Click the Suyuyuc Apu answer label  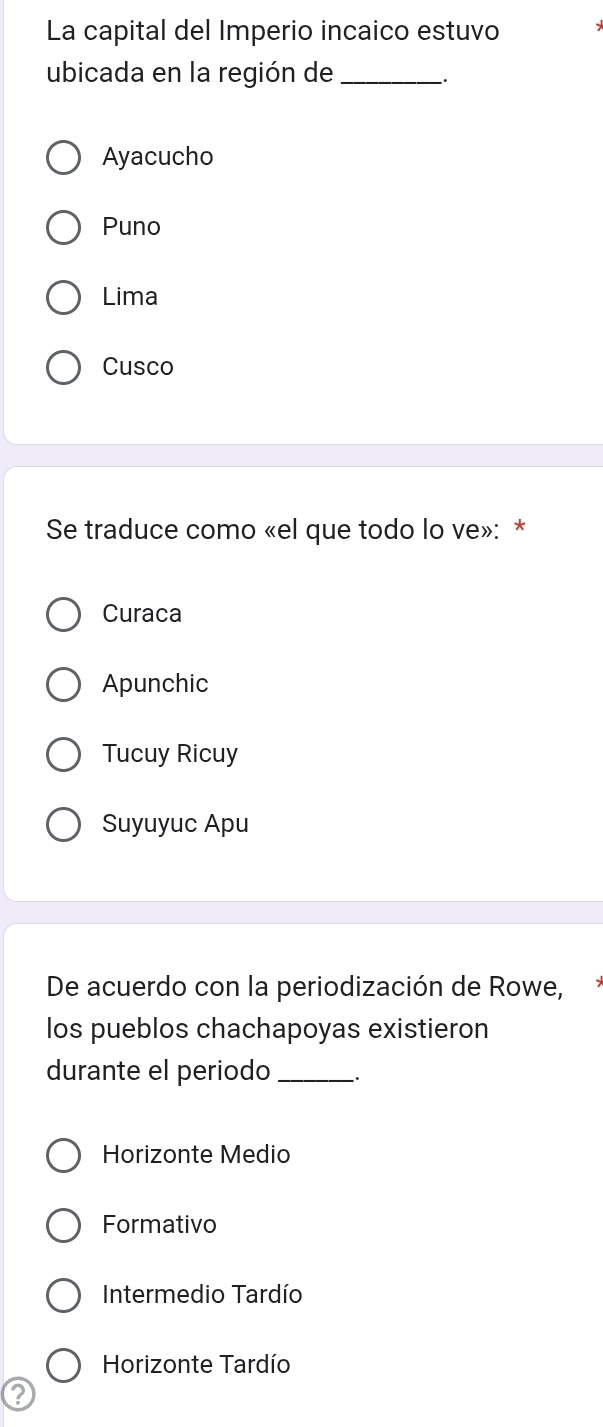pyautogui.click(x=176, y=823)
